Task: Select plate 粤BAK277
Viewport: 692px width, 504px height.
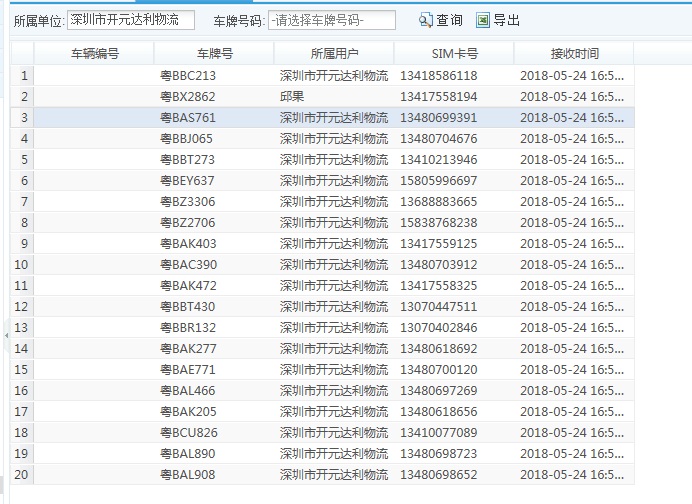Action: [x=188, y=349]
